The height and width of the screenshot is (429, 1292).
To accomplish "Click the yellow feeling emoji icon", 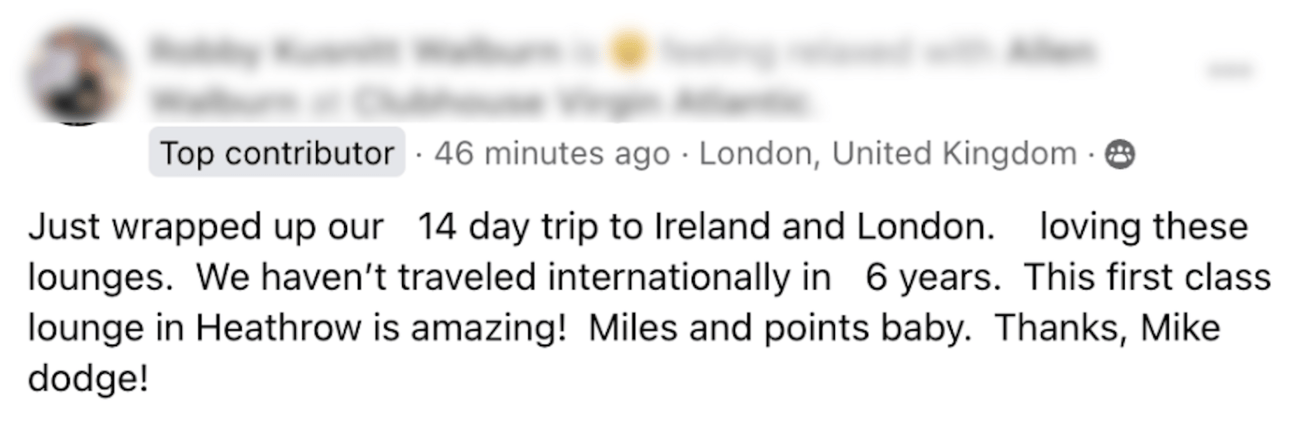I will coord(629,50).
